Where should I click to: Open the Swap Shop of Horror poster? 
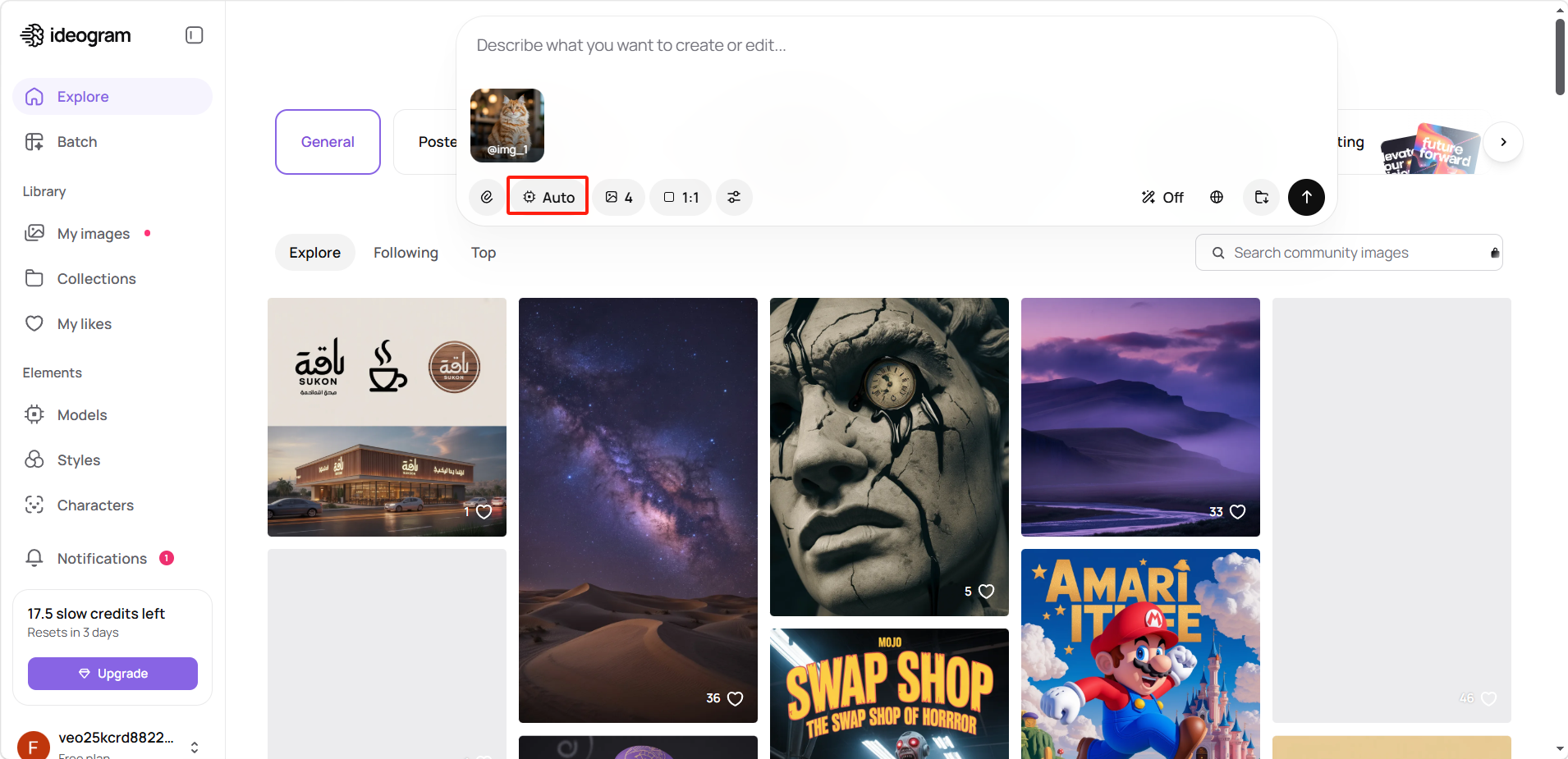coord(889,694)
